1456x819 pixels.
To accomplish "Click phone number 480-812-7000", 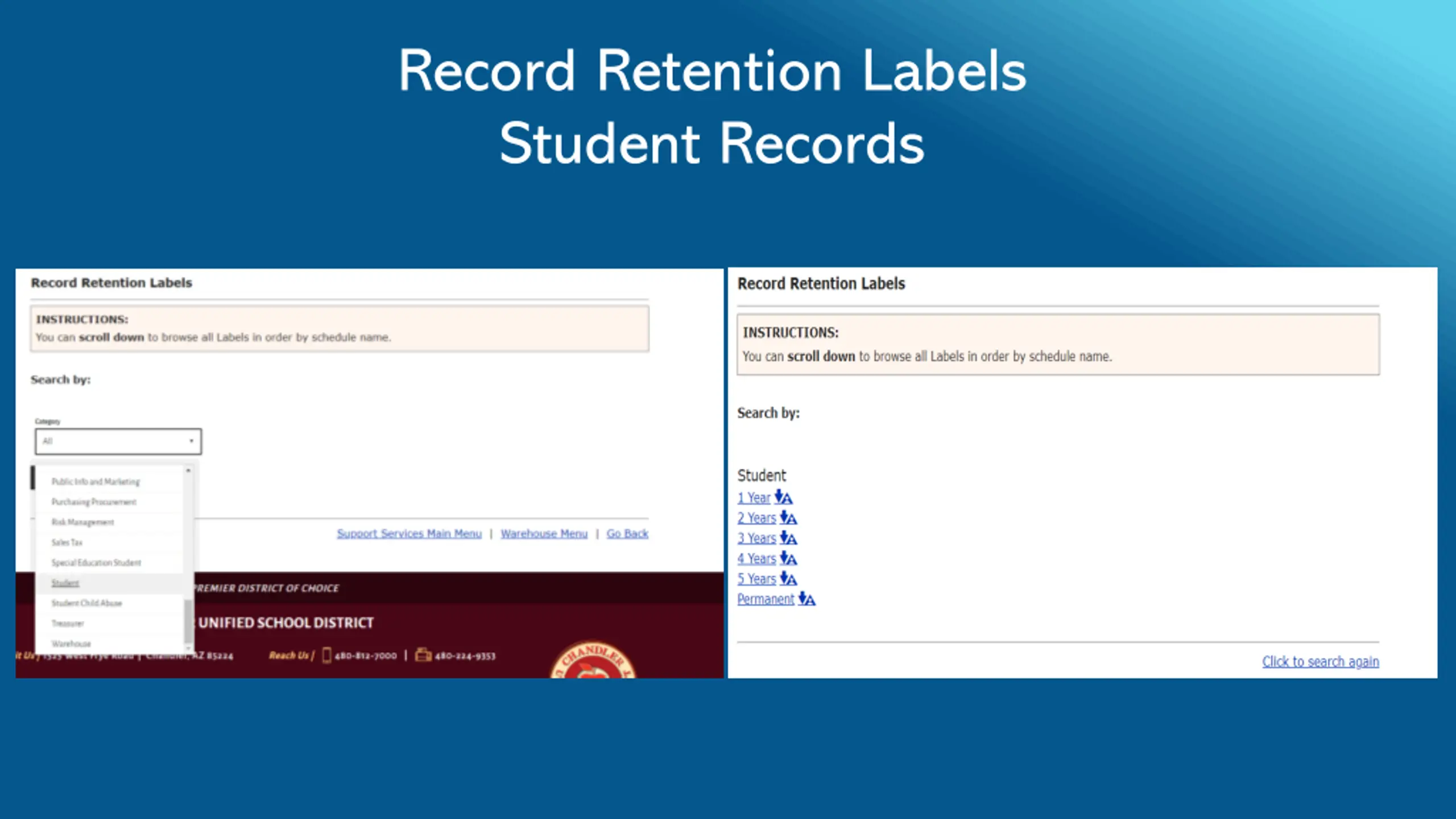I will coord(366,656).
